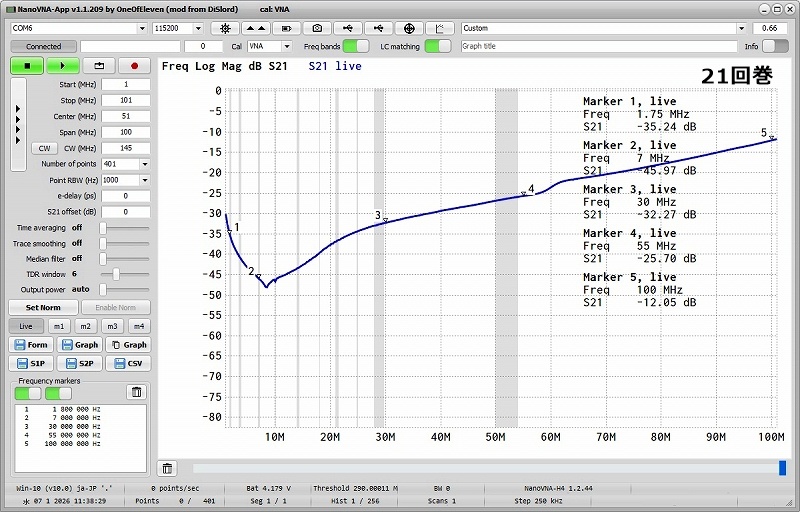The height and width of the screenshot is (512, 800).
Task: Click the crosshair target icon in toolbar
Action: point(410,29)
